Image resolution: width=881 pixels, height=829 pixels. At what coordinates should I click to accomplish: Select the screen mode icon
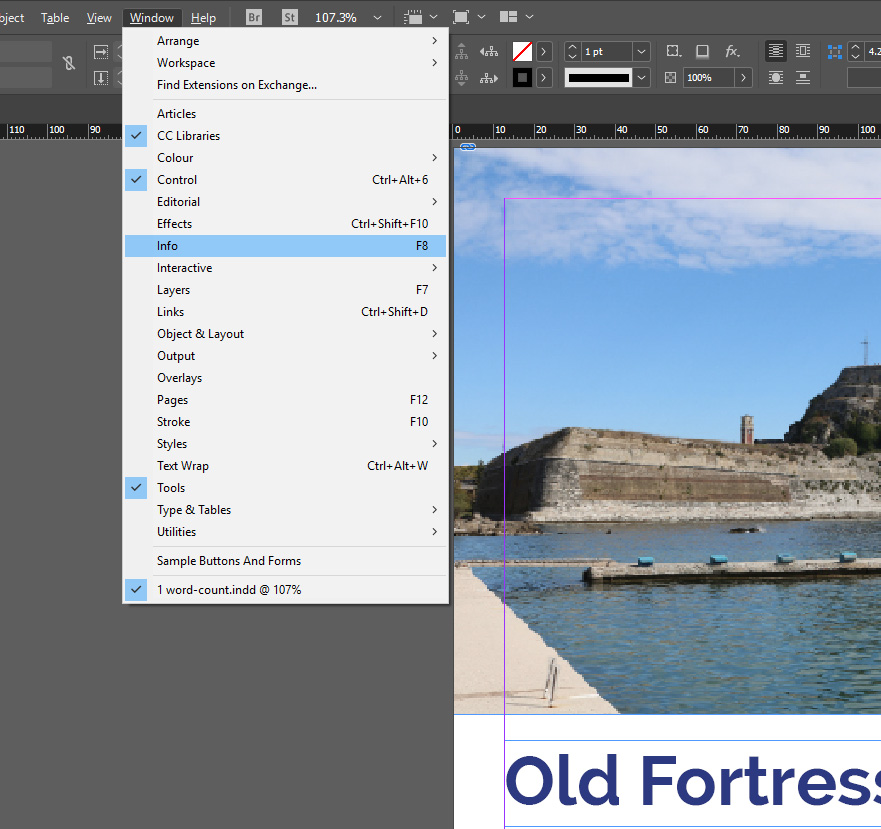(462, 16)
